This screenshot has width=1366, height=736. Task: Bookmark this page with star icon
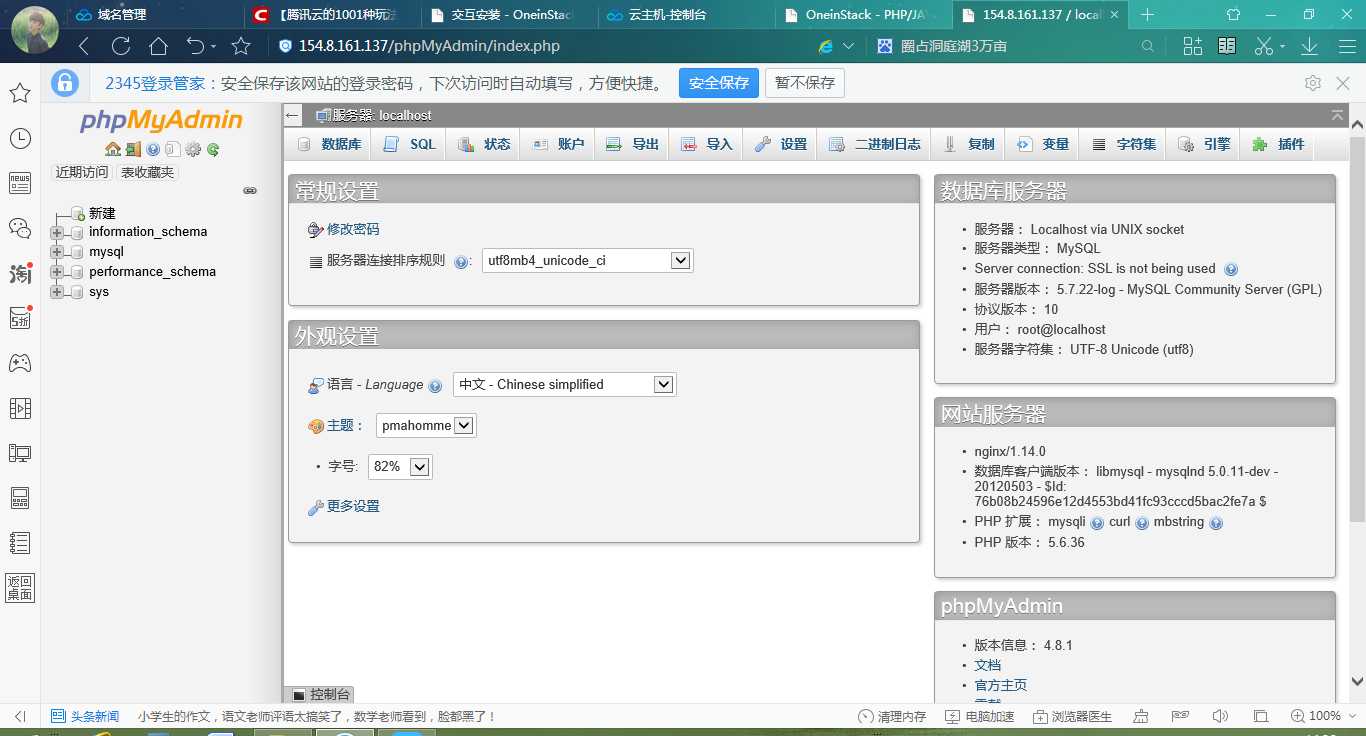pyautogui.click(x=241, y=46)
